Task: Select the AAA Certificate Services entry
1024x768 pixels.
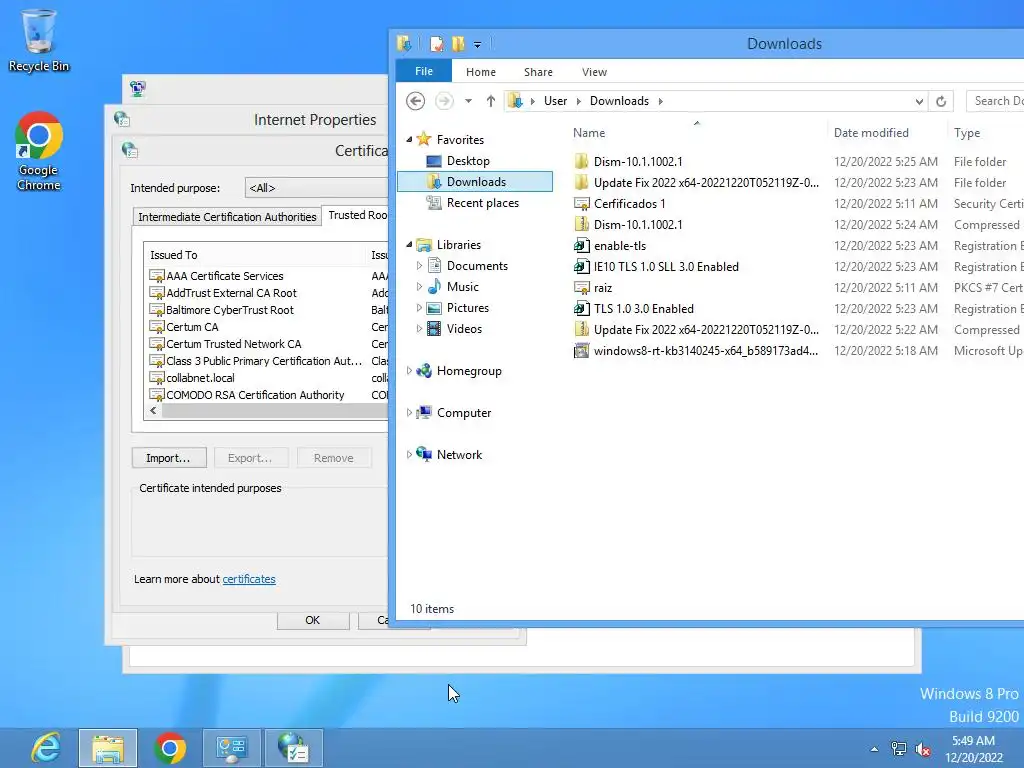Action: click(224, 276)
